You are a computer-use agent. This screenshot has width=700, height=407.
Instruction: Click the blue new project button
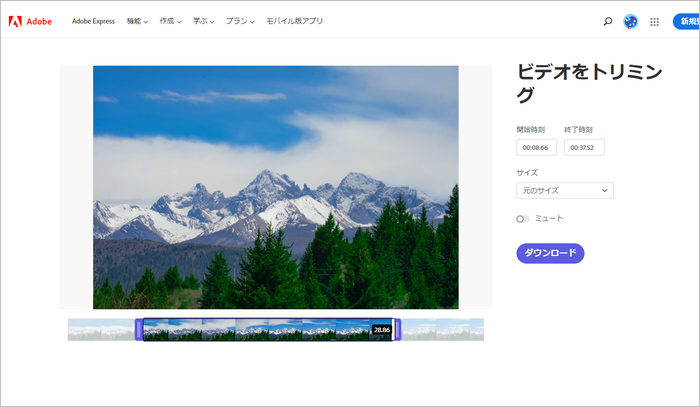pyautogui.click(x=686, y=21)
